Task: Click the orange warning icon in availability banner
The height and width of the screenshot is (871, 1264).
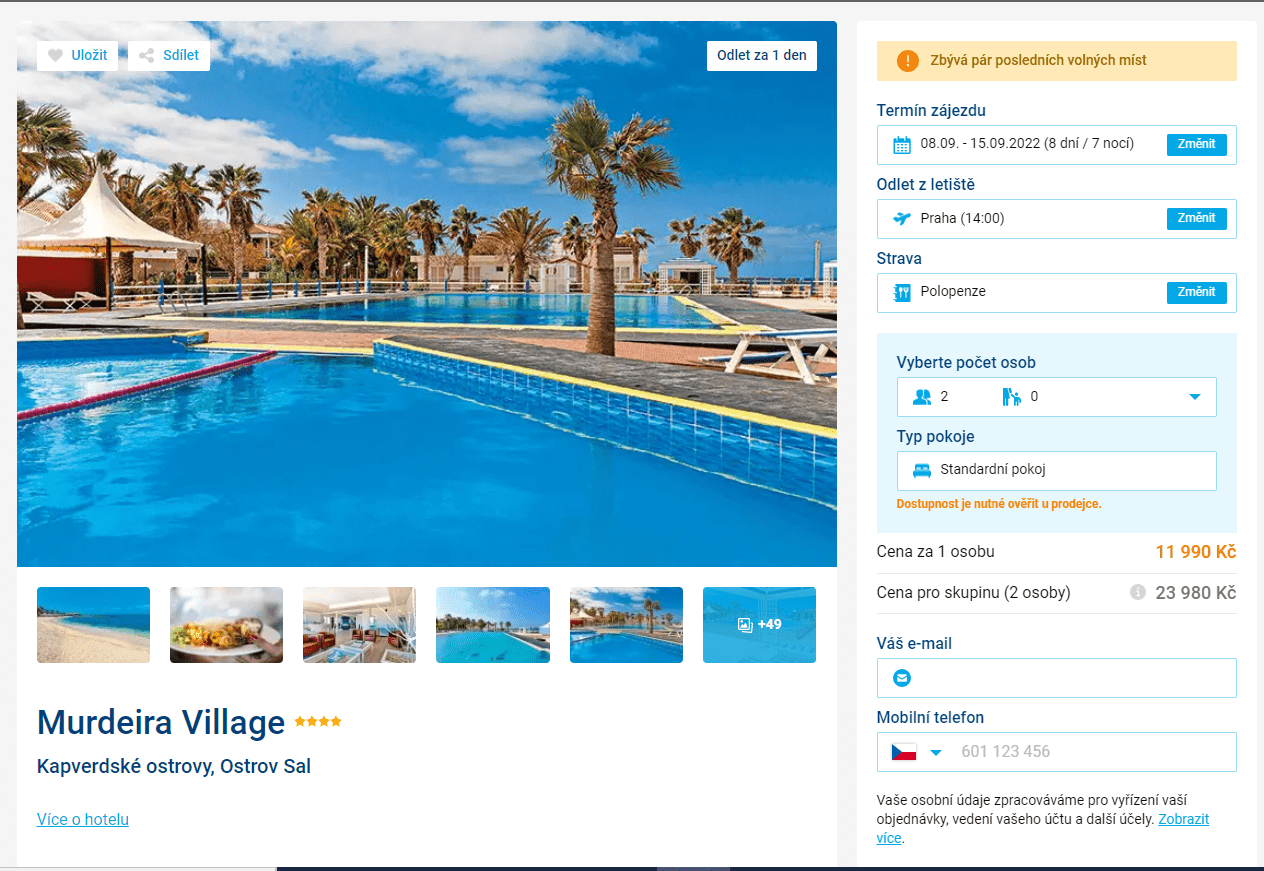Action: (907, 61)
